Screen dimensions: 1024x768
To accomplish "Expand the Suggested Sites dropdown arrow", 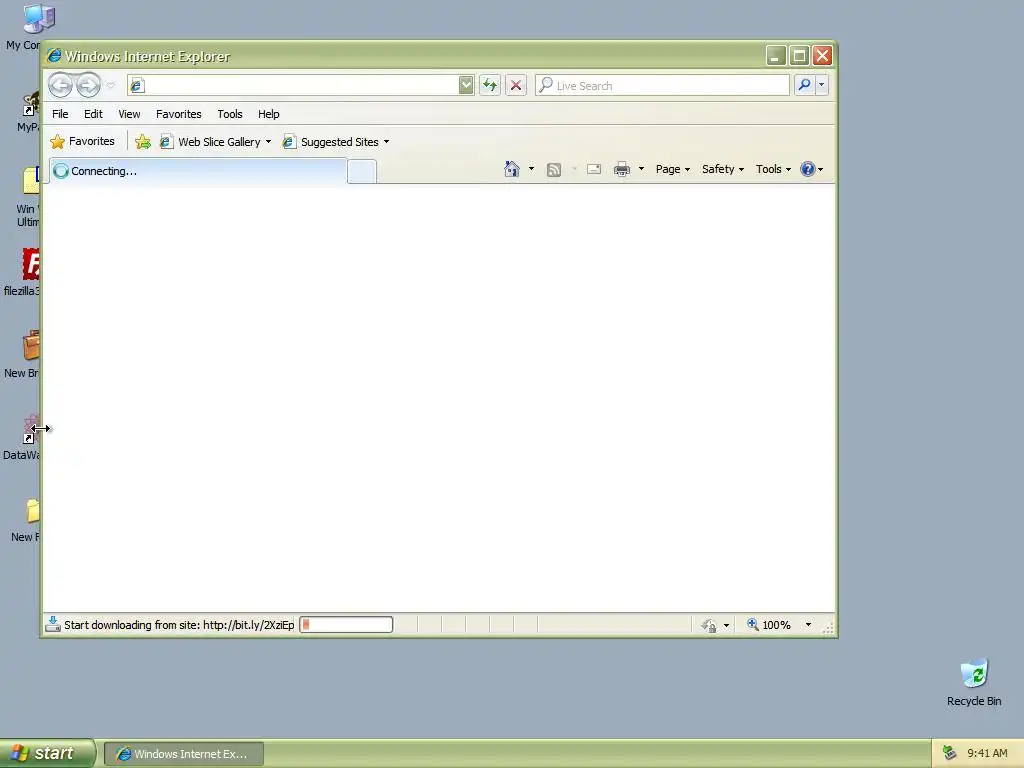I will [x=387, y=142].
